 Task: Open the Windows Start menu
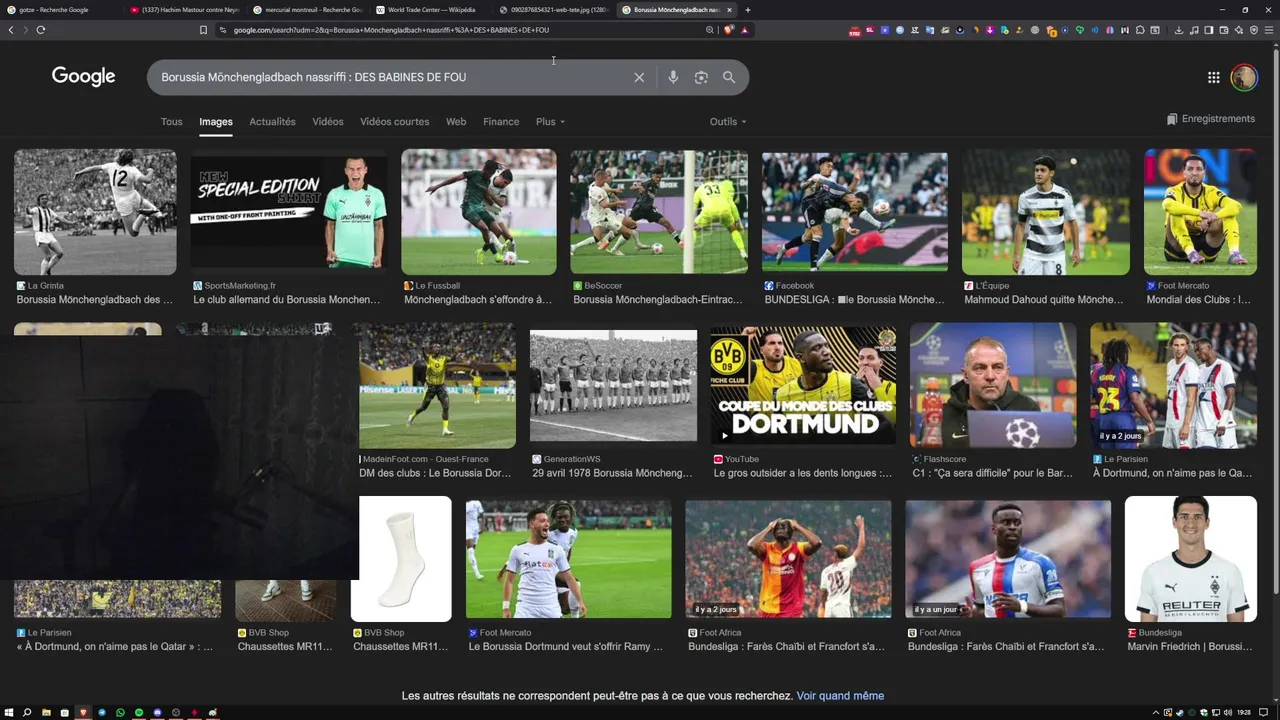(x=9, y=713)
